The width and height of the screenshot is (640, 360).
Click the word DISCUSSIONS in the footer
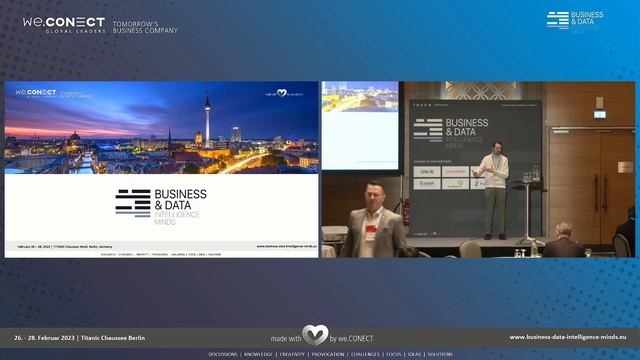223,354
